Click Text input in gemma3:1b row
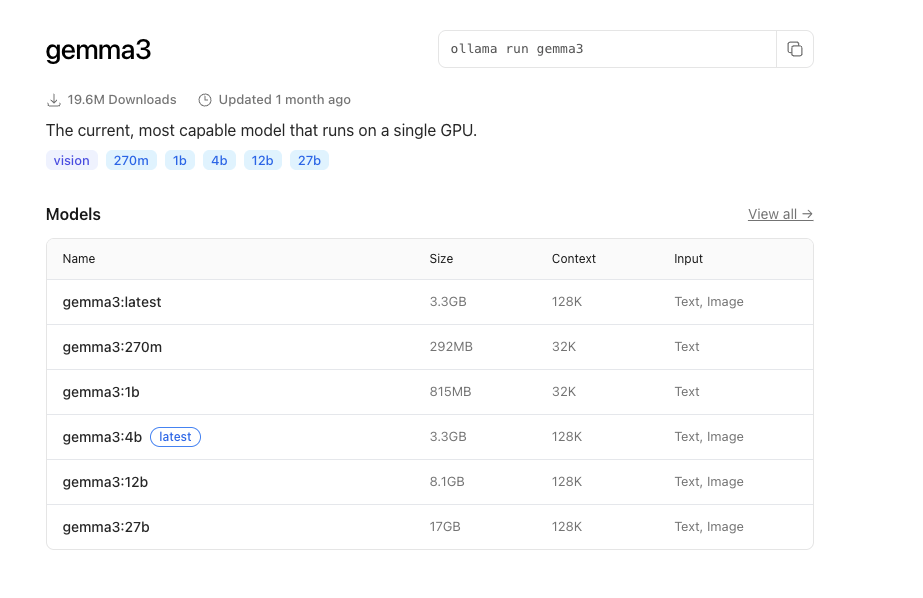Screen dimensions: 923x598 [687, 391]
